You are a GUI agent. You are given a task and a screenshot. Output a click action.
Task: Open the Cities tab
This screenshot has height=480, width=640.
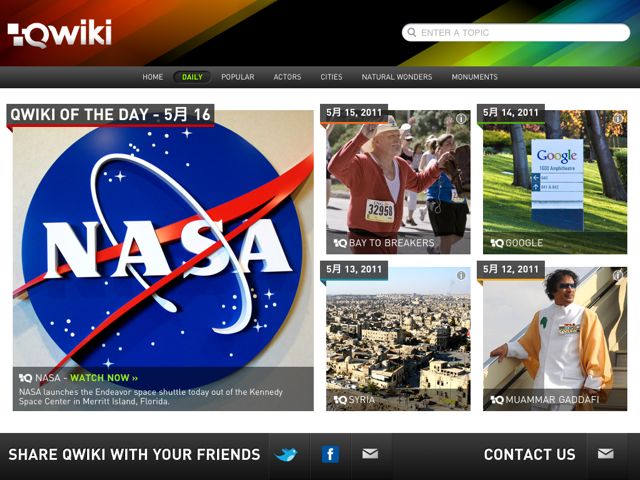coord(331,77)
